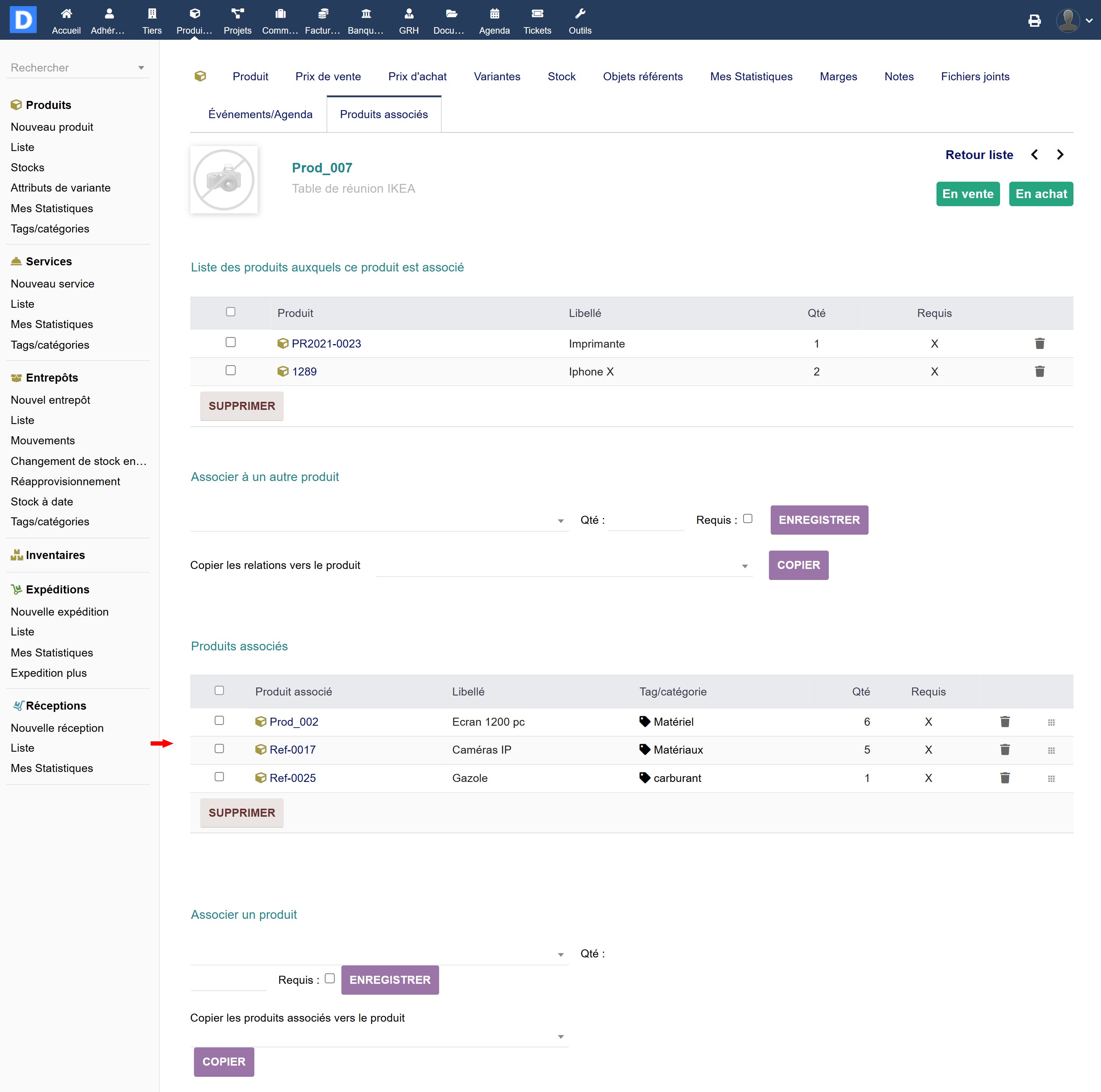The image size is (1101, 1092).
Task: Delete the Imprimante association trash icon
Action: (1039, 344)
